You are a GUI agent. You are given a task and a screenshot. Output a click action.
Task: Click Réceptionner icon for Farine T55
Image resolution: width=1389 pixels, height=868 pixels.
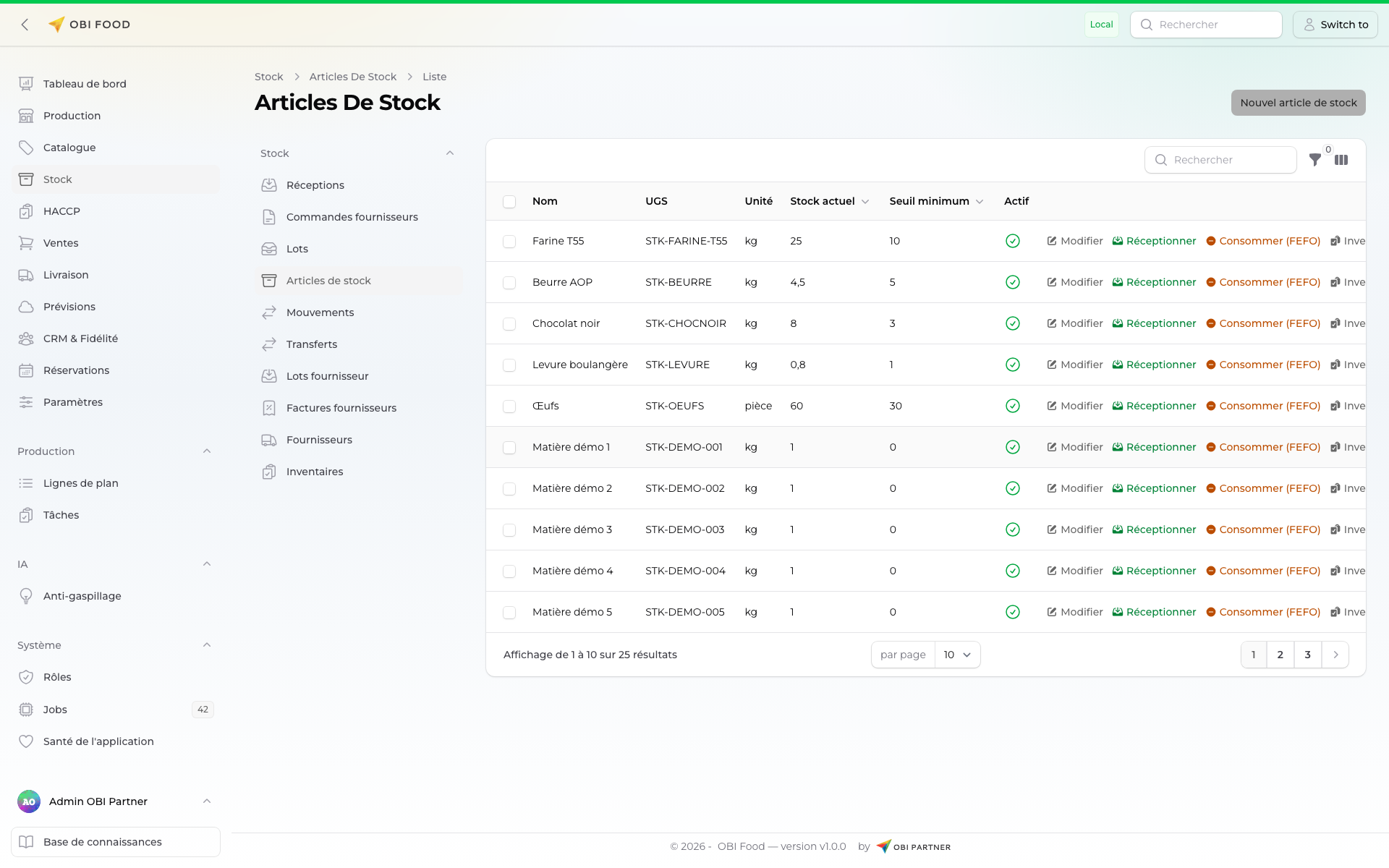[1118, 241]
